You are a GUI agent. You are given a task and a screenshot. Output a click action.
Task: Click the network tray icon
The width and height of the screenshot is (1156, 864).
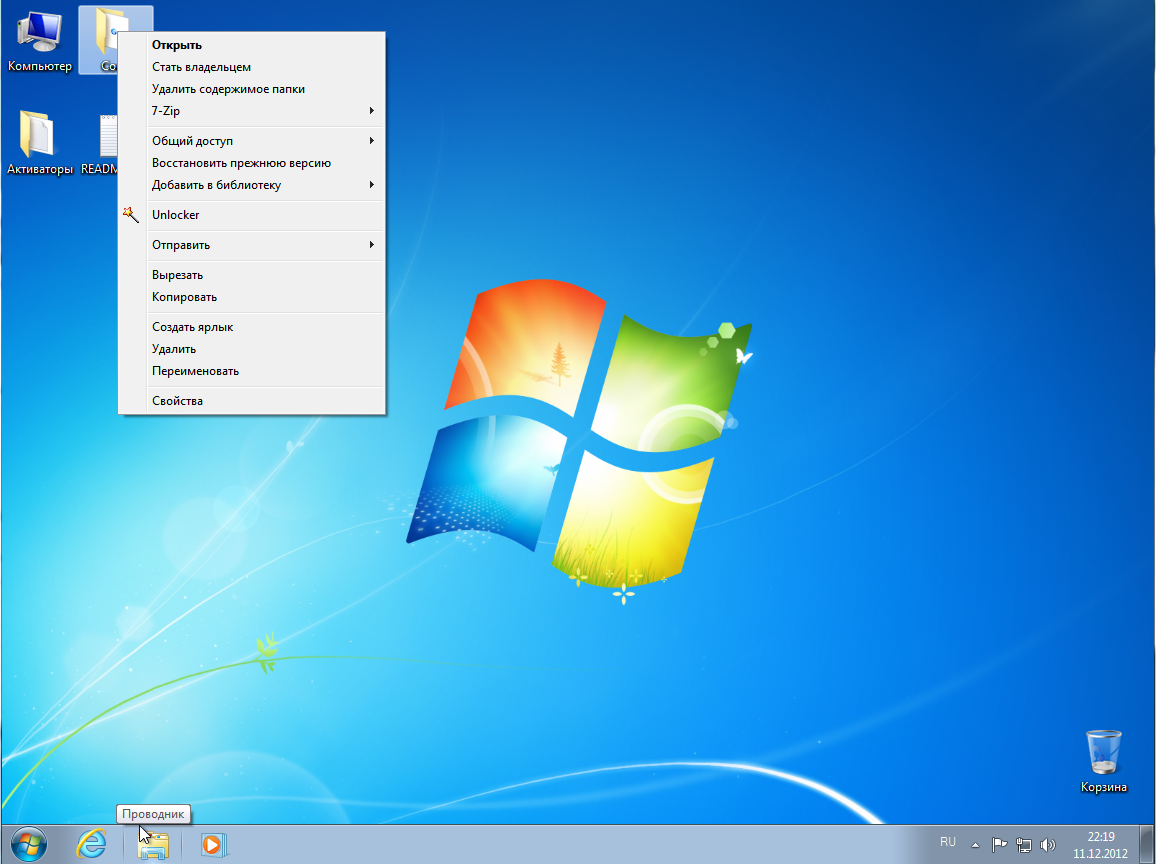(1023, 844)
